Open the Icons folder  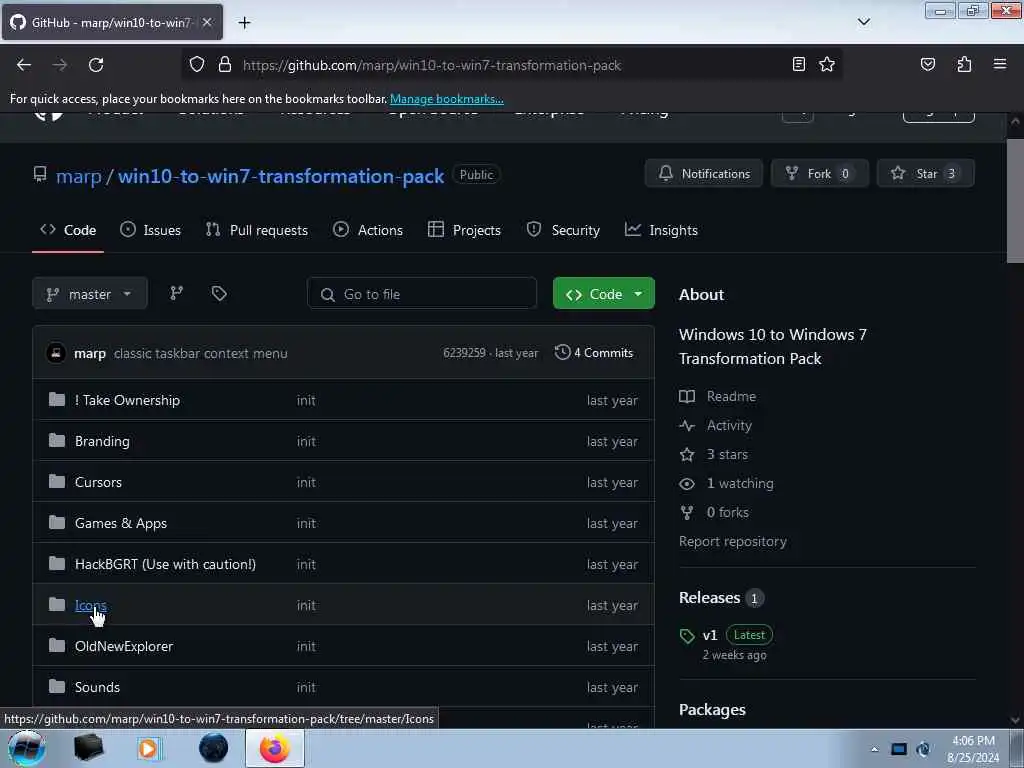[91, 605]
